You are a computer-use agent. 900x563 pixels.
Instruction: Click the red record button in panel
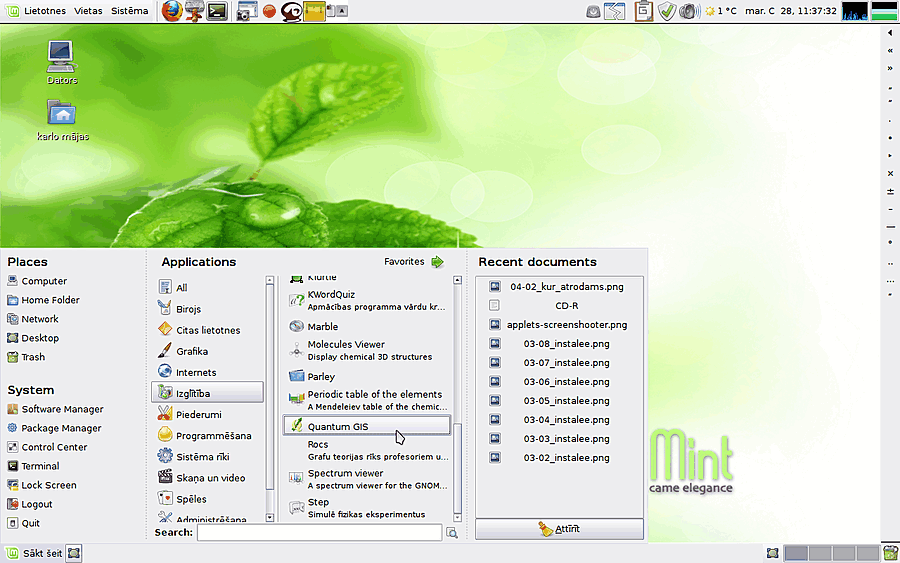(x=269, y=11)
